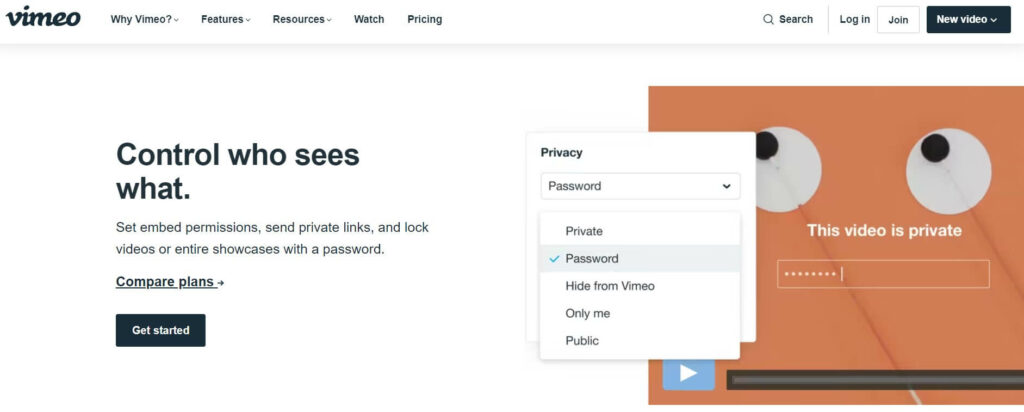The height and width of the screenshot is (412, 1024).
Task: Choose Hide from Vimeo option
Action: [610, 286]
